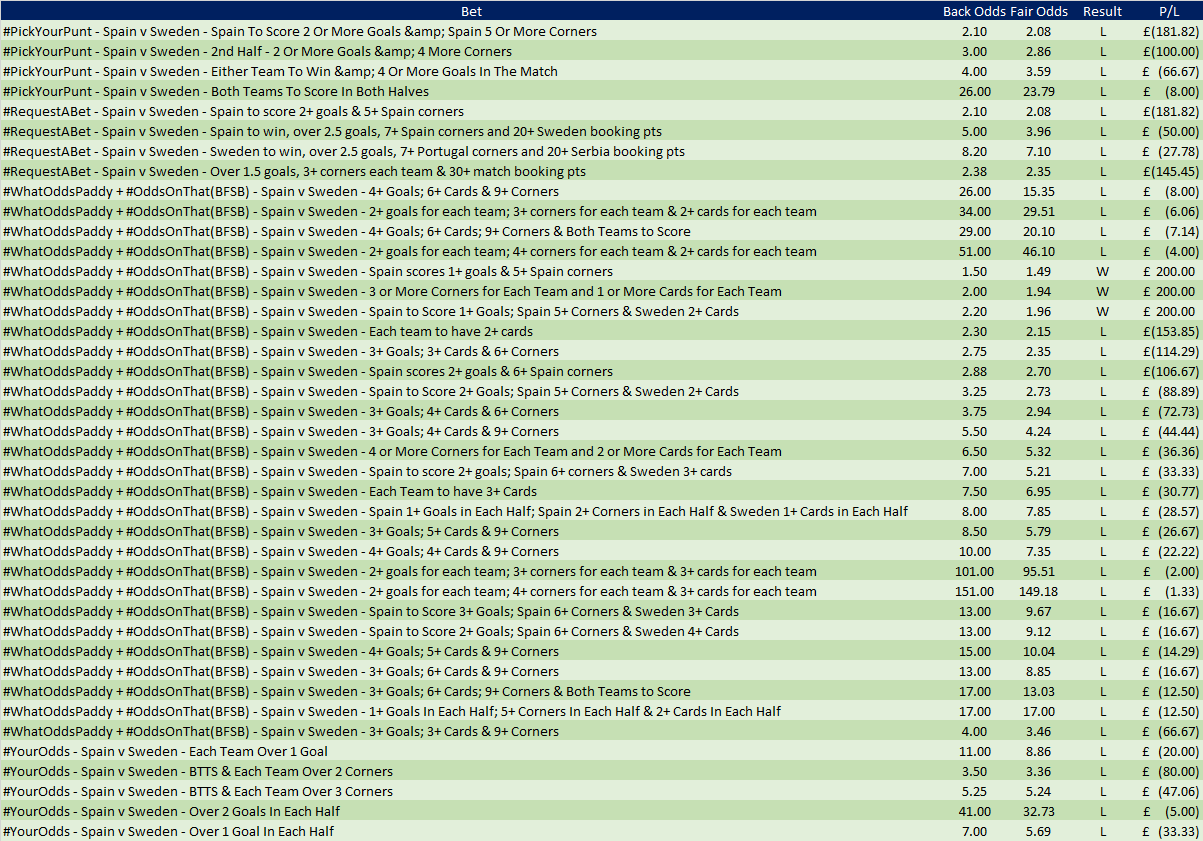This screenshot has width=1203, height=841.
Task: Click the 'Over 2 Goals In Each Half' bet
Action: [172, 811]
